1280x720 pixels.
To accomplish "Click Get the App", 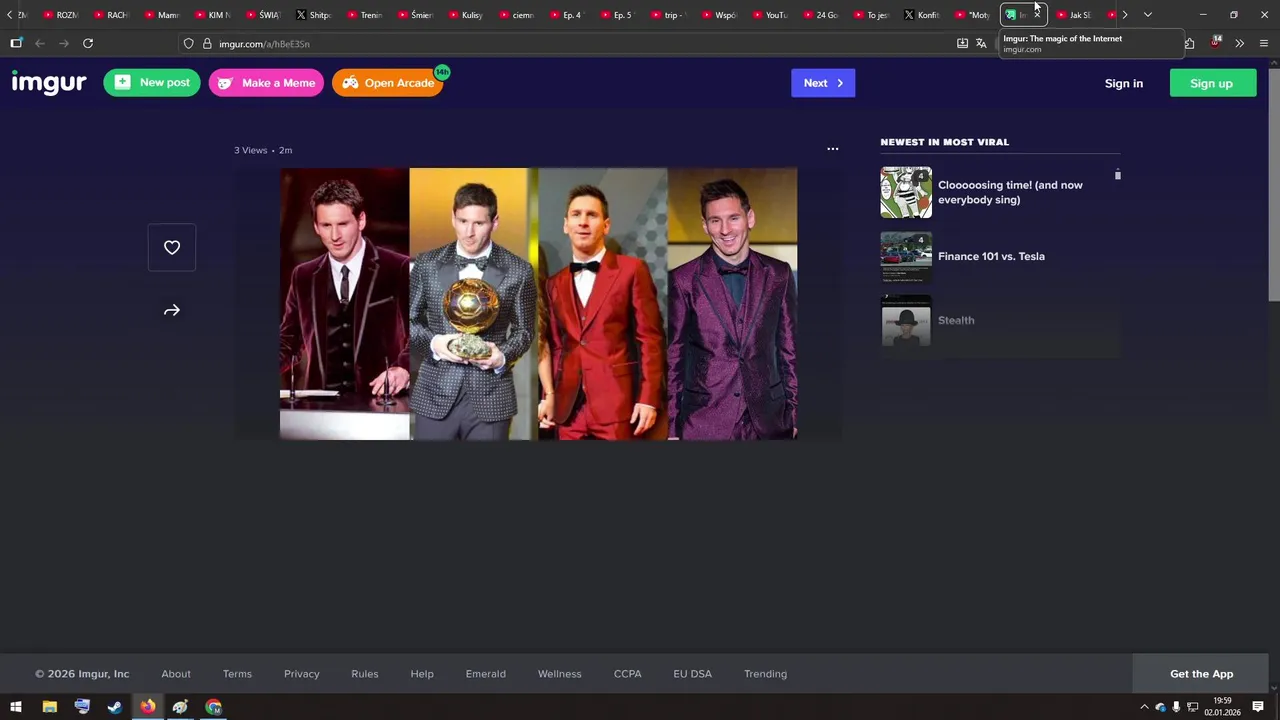I will 1202,674.
